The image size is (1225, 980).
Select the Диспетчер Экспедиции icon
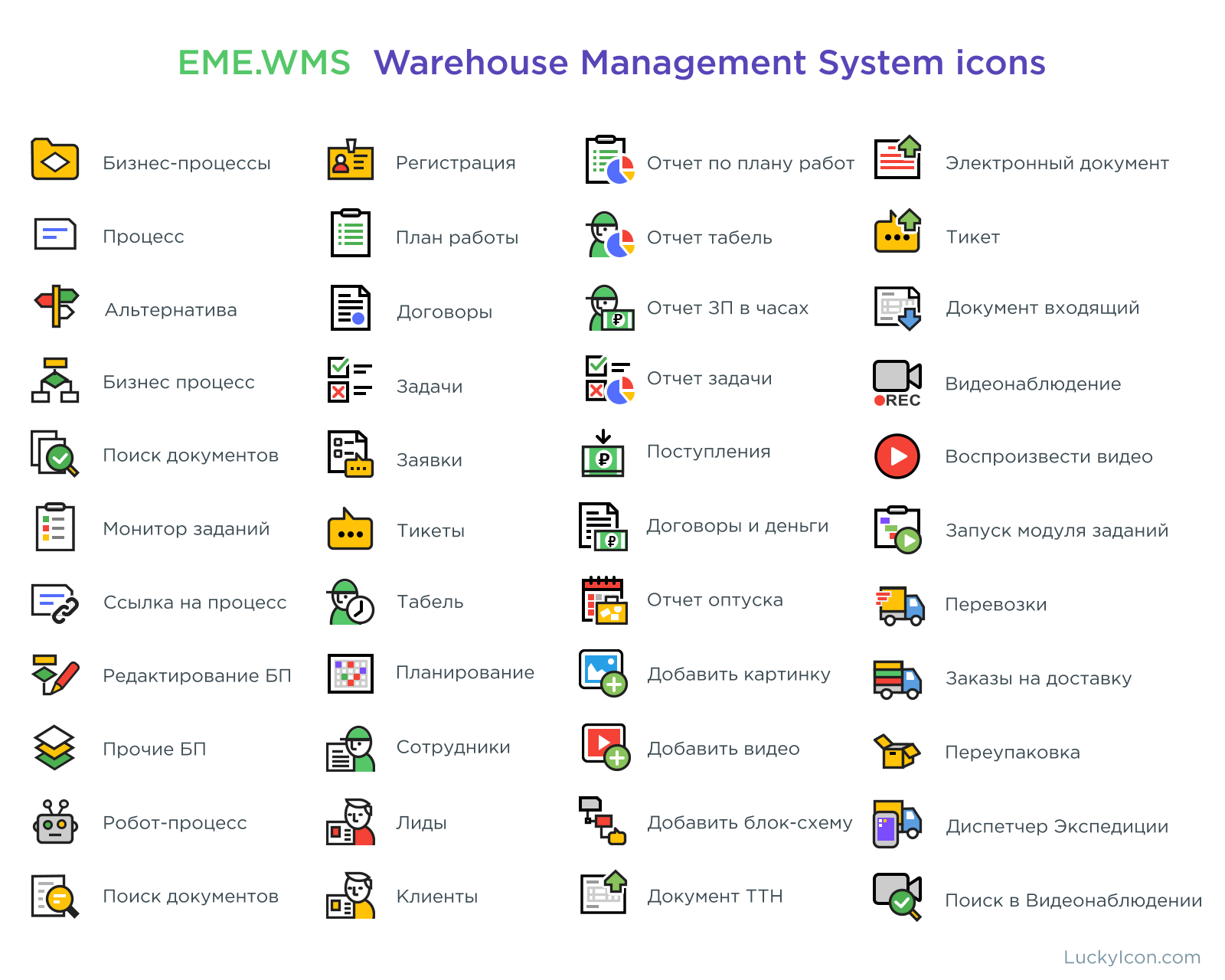[x=897, y=824]
